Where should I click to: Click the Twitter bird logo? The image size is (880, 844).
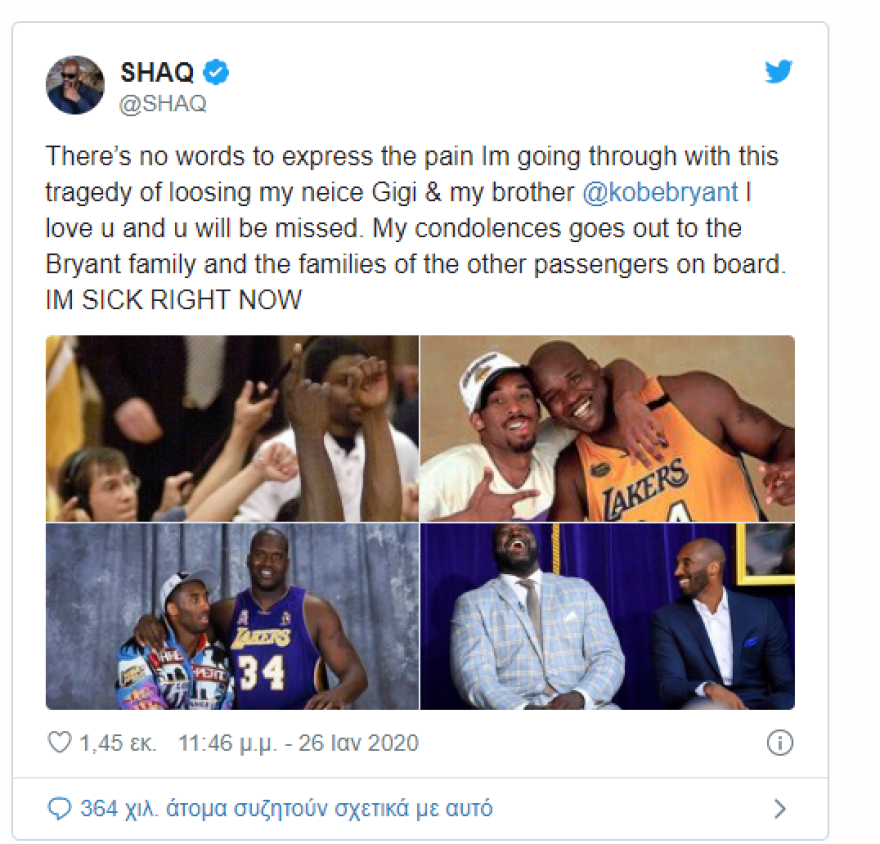[778, 72]
